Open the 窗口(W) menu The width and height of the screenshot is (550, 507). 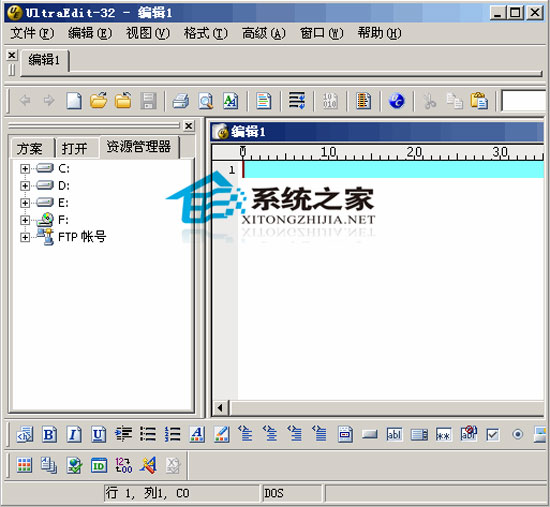[x=321, y=33]
